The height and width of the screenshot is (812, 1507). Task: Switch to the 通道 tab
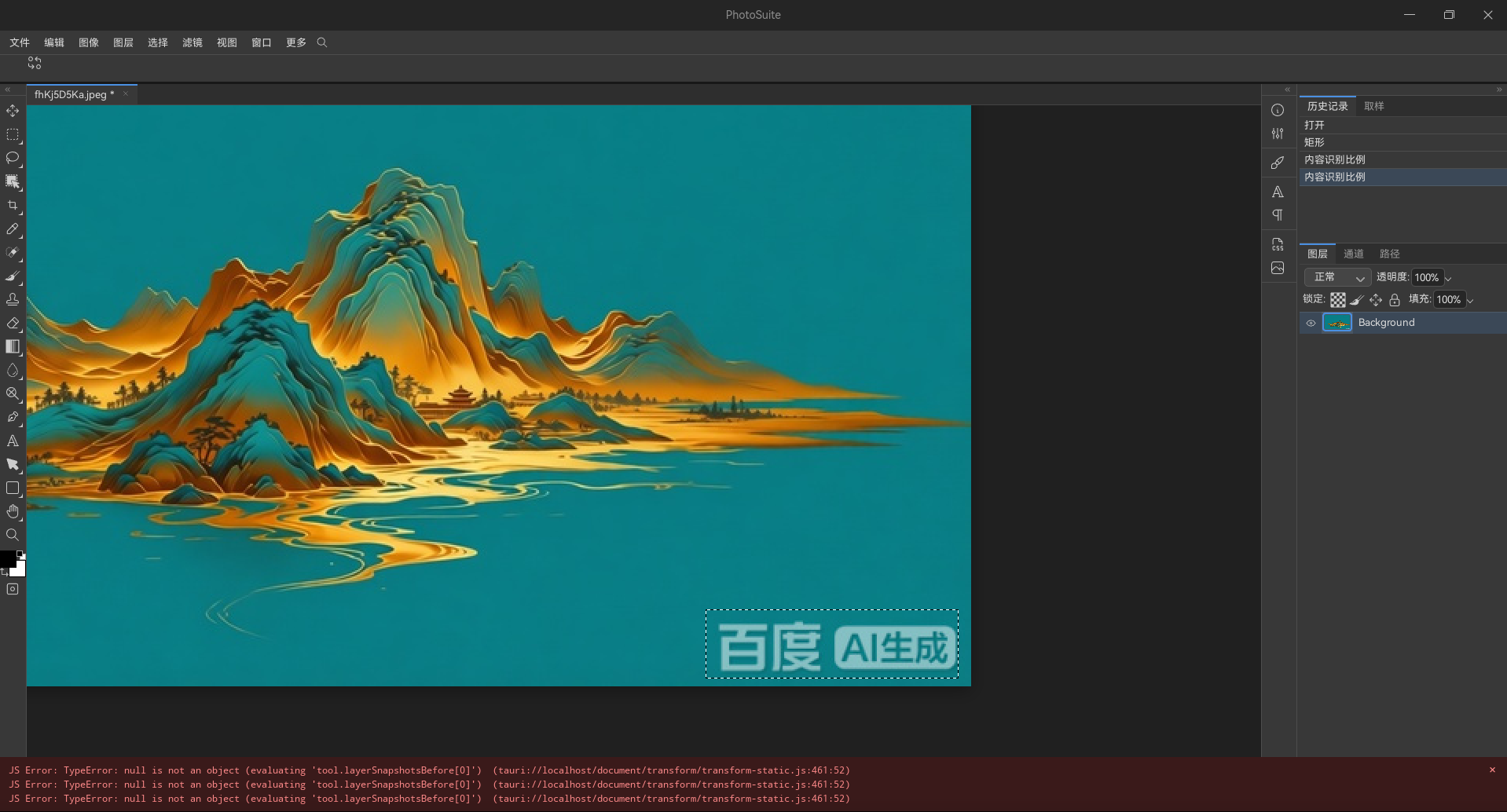point(1353,254)
